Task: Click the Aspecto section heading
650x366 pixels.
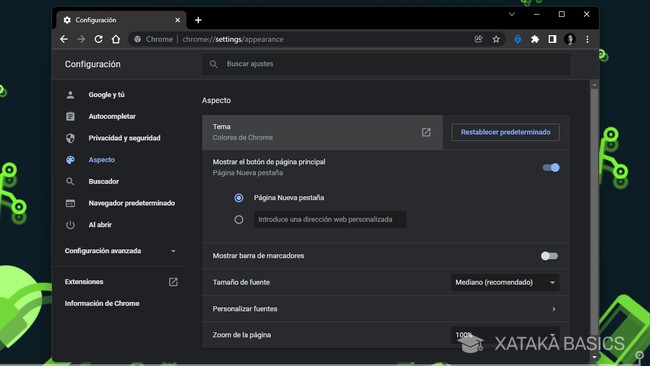Action: (x=216, y=100)
